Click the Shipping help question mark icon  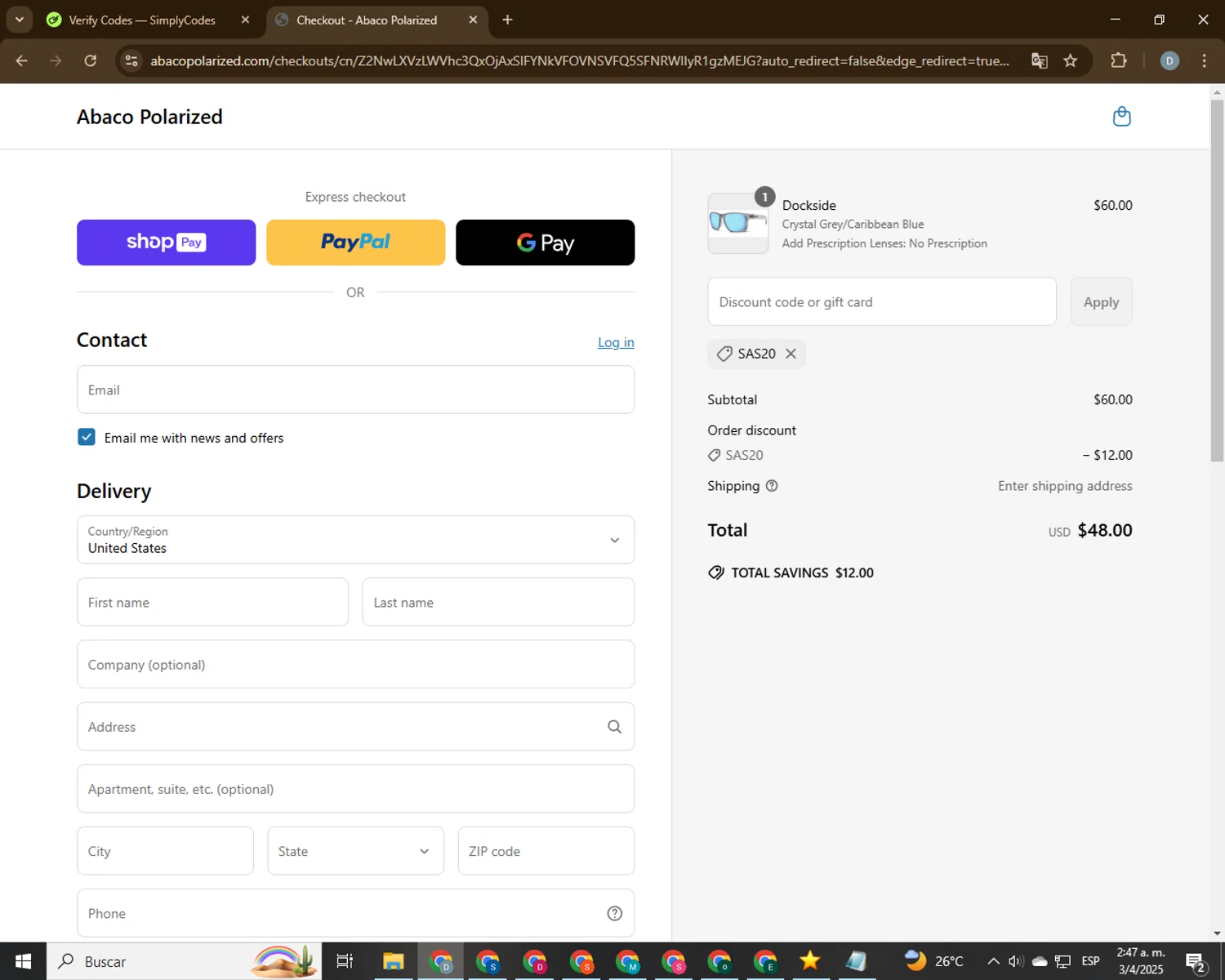click(772, 486)
